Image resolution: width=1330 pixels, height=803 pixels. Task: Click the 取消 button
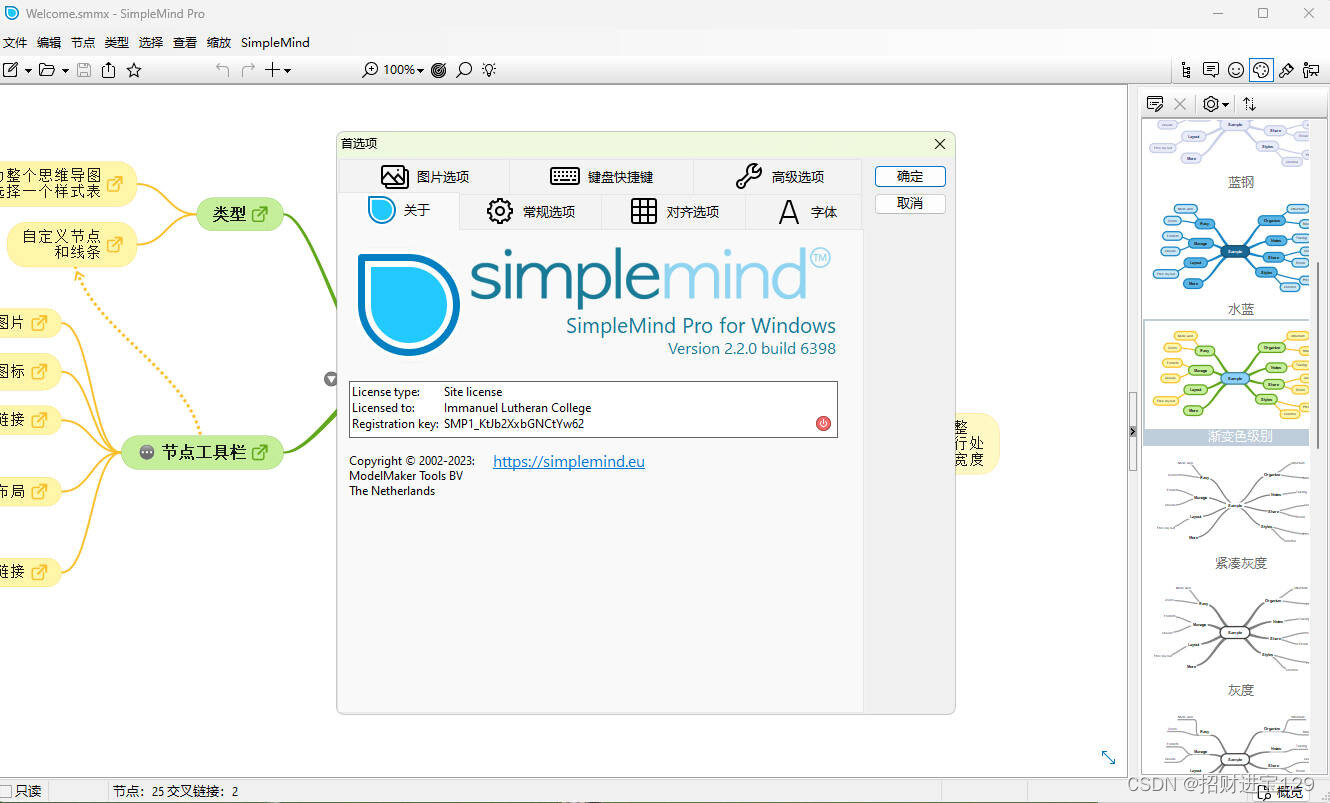[x=910, y=203]
